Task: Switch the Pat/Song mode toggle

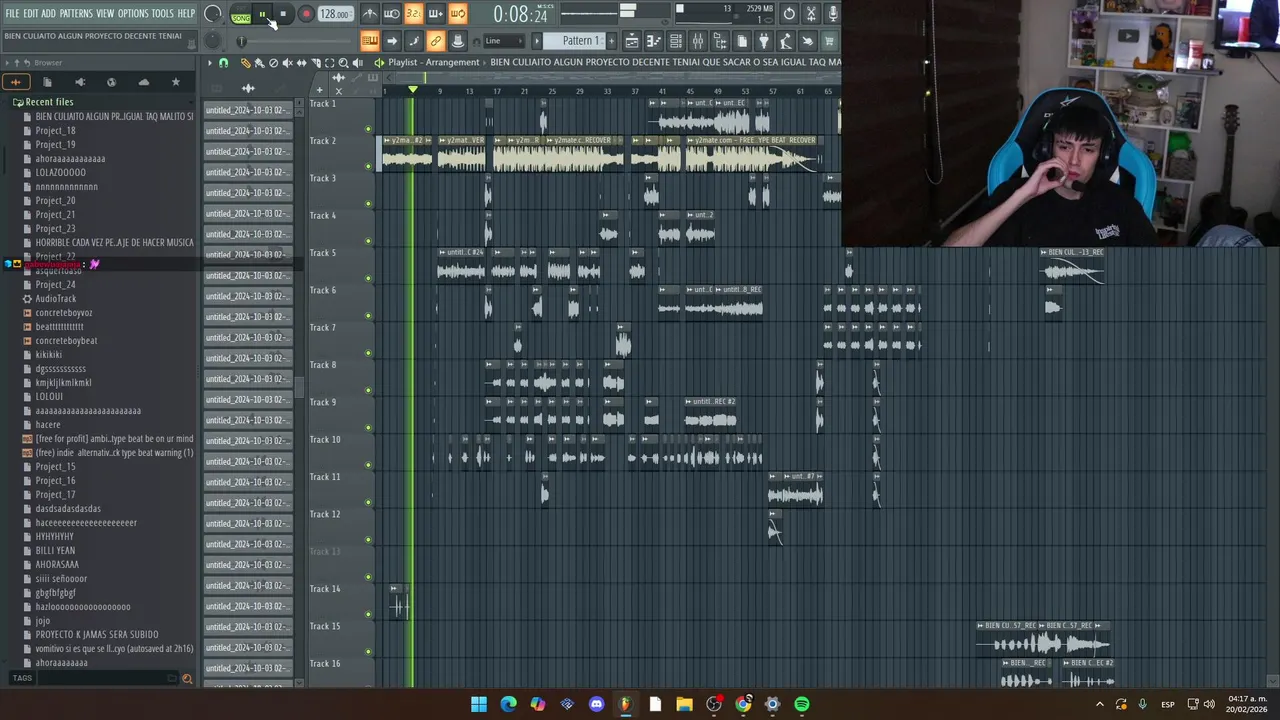Action: tap(241, 14)
